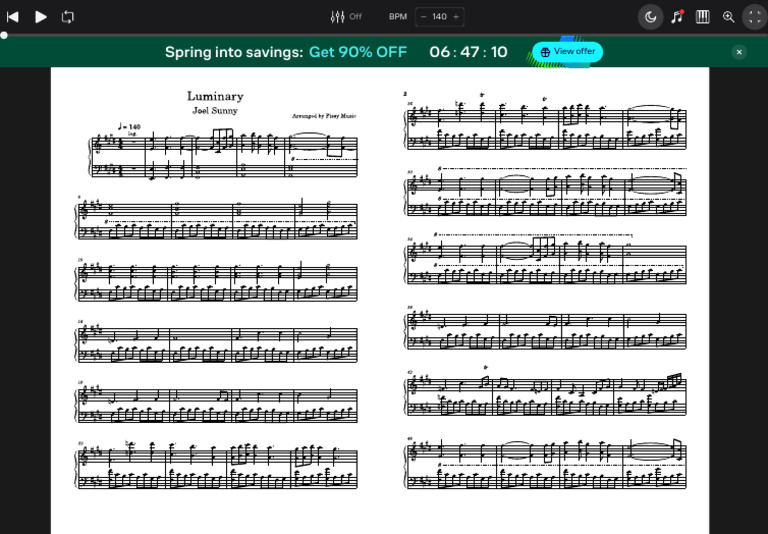Click the Joel Sunny composer text
Image resolution: width=768 pixels, height=534 pixels.
215,111
